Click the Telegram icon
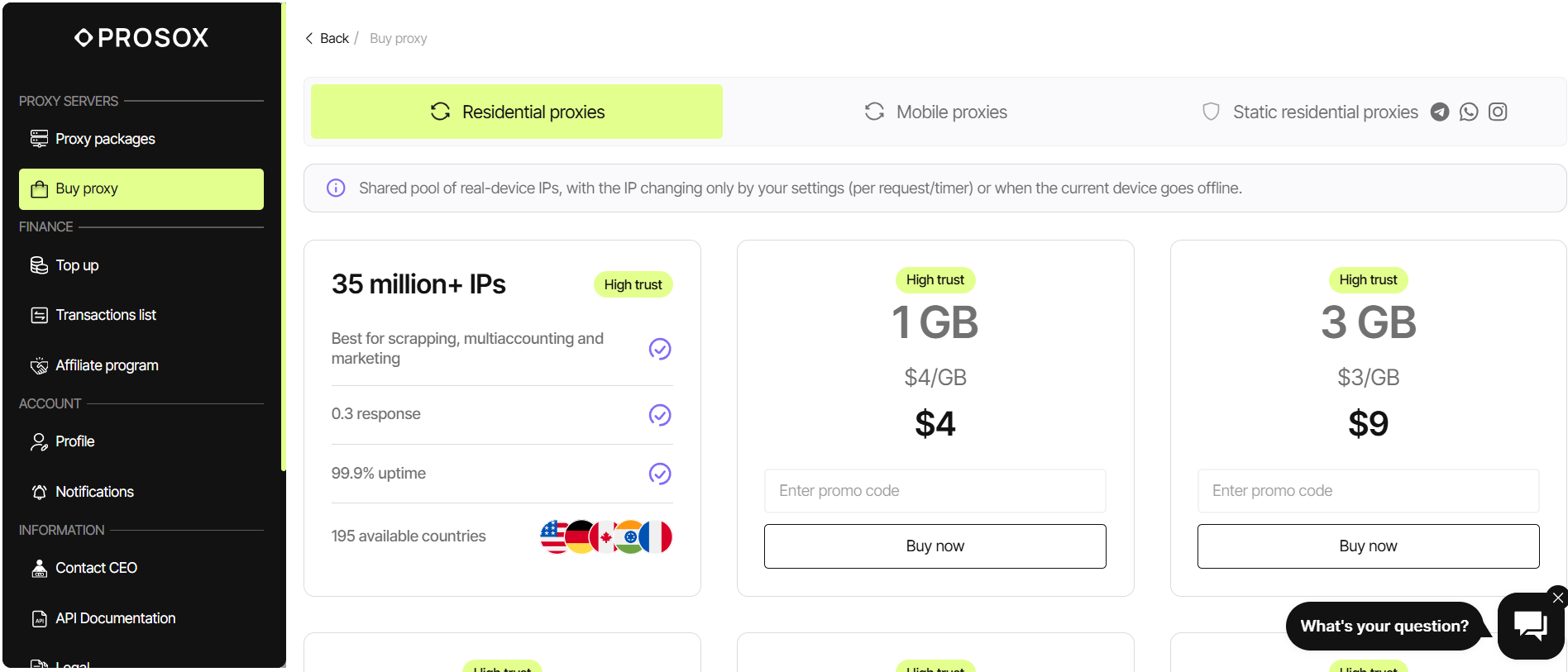 pyautogui.click(x=1440, y=112)
